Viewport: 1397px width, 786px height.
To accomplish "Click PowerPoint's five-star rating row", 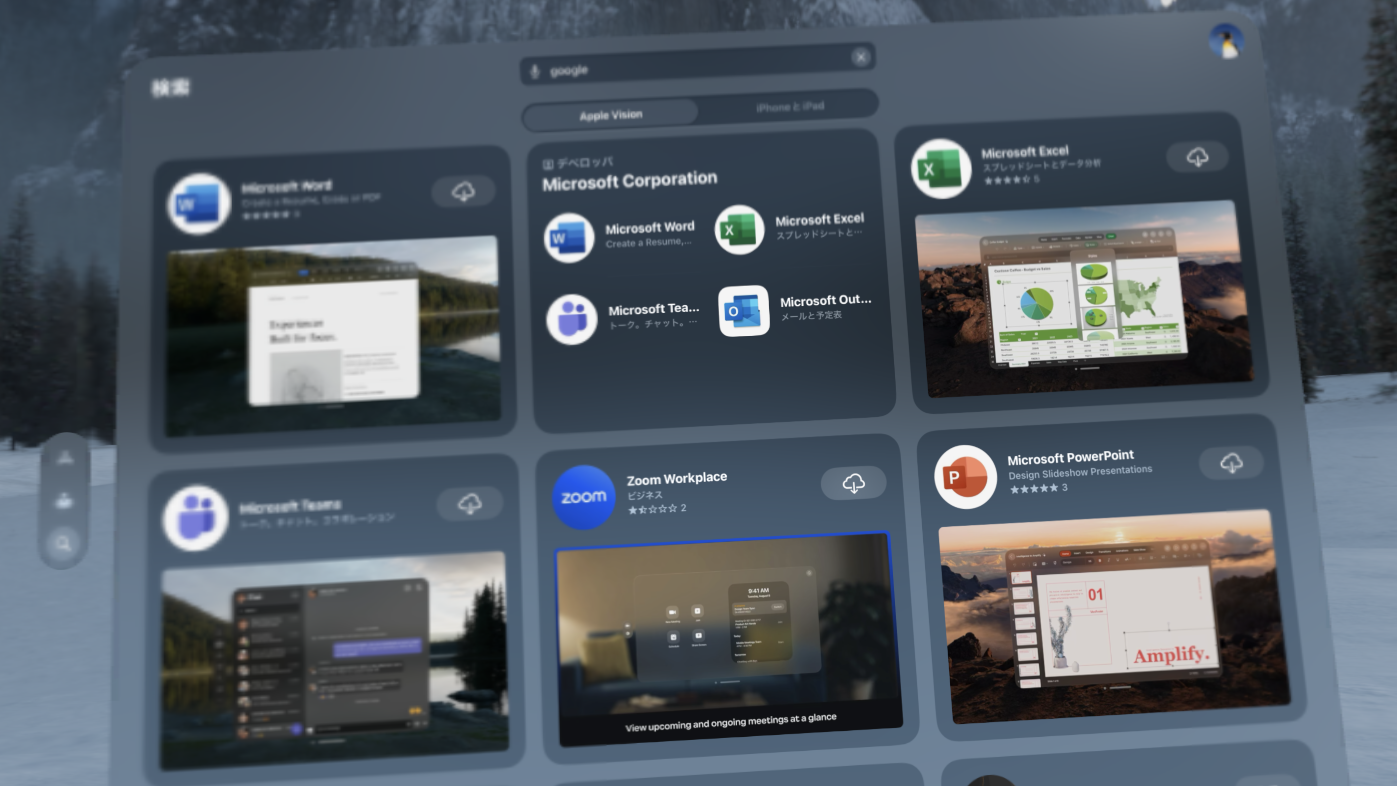I will pos(1038,489).
